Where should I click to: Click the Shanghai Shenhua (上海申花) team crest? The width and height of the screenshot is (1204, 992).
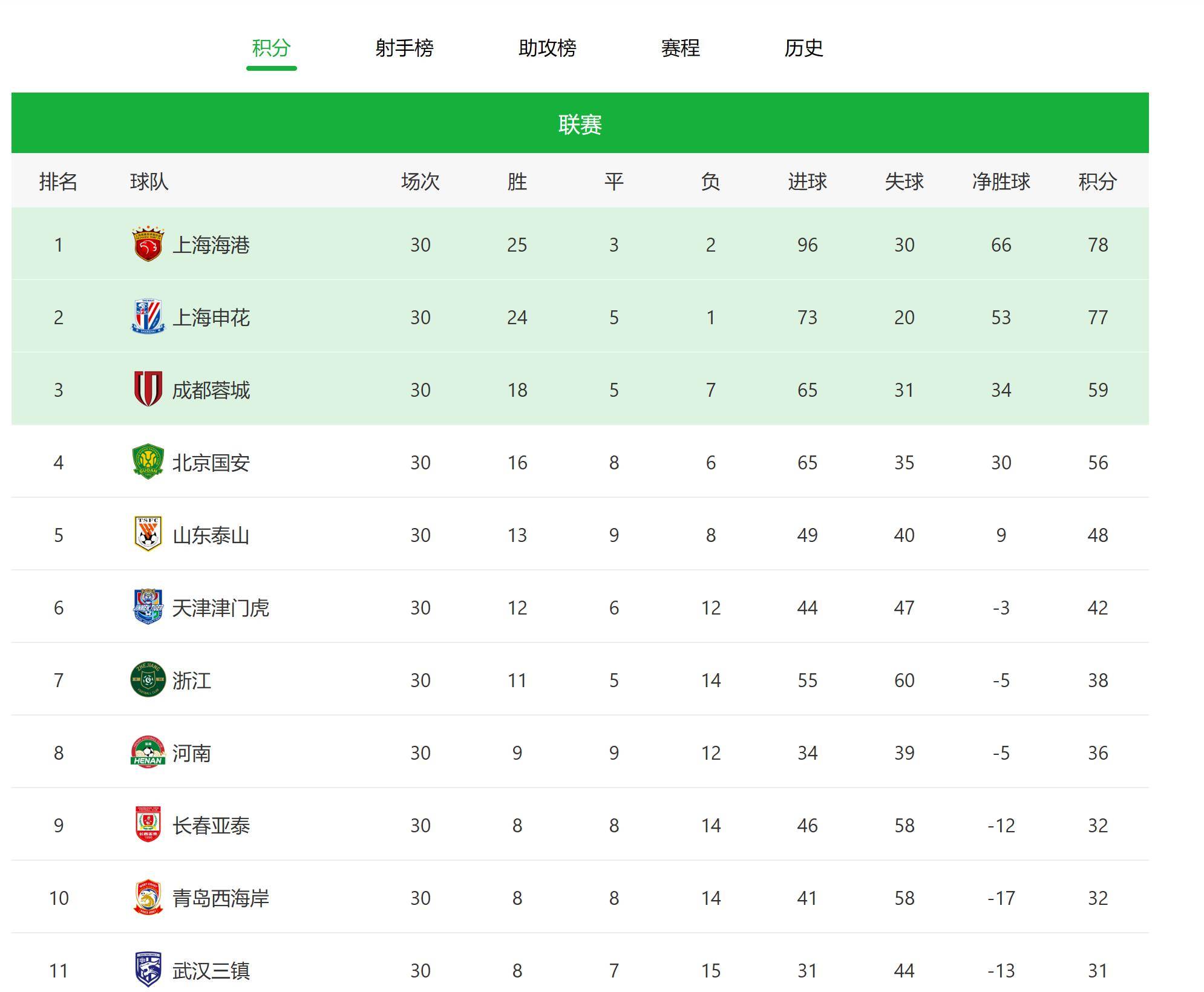(x=148, y=317)
